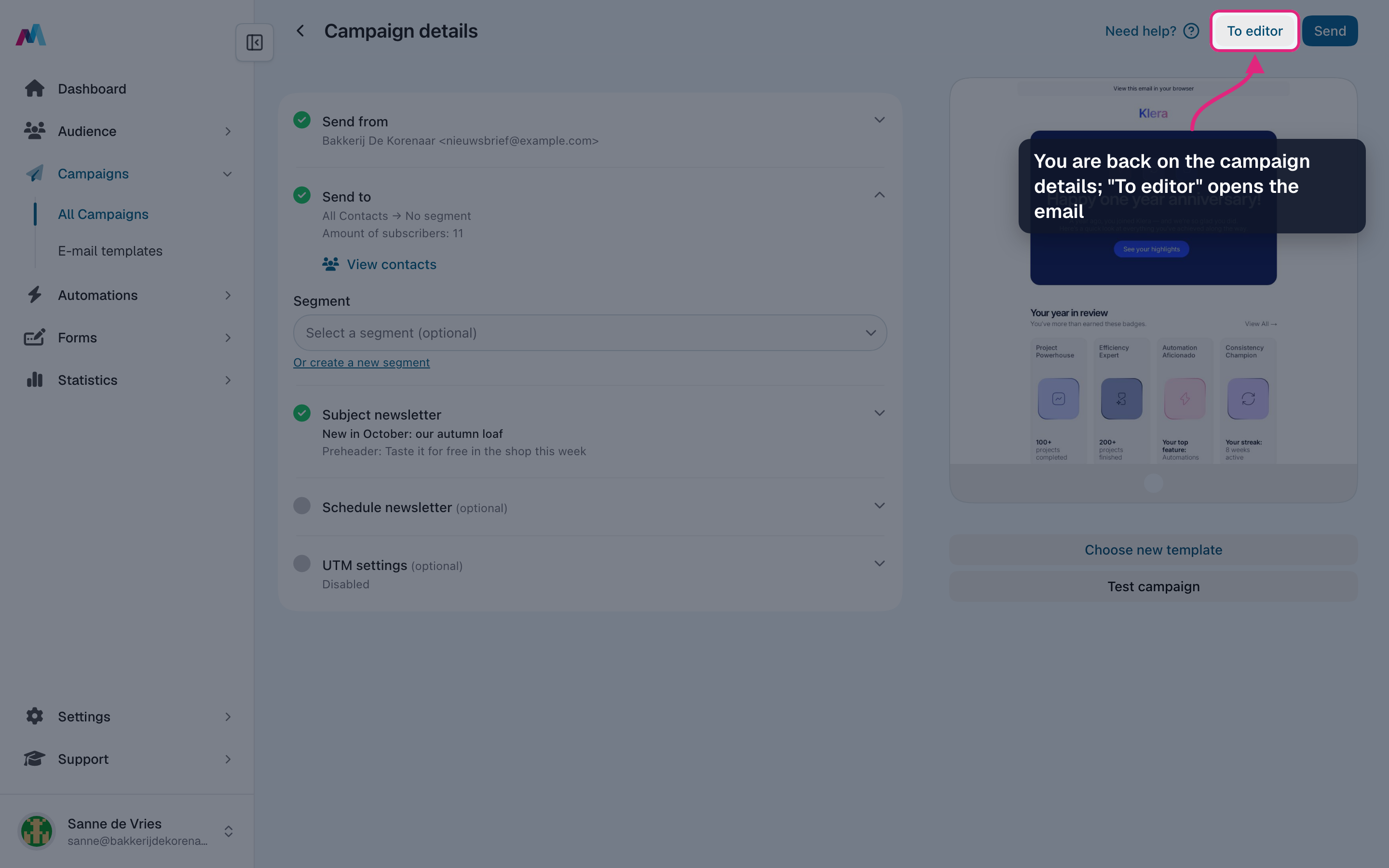Expand the Schedule newsletter section chevron
The height and width of the screenshot is (868, 1389).
879,506
